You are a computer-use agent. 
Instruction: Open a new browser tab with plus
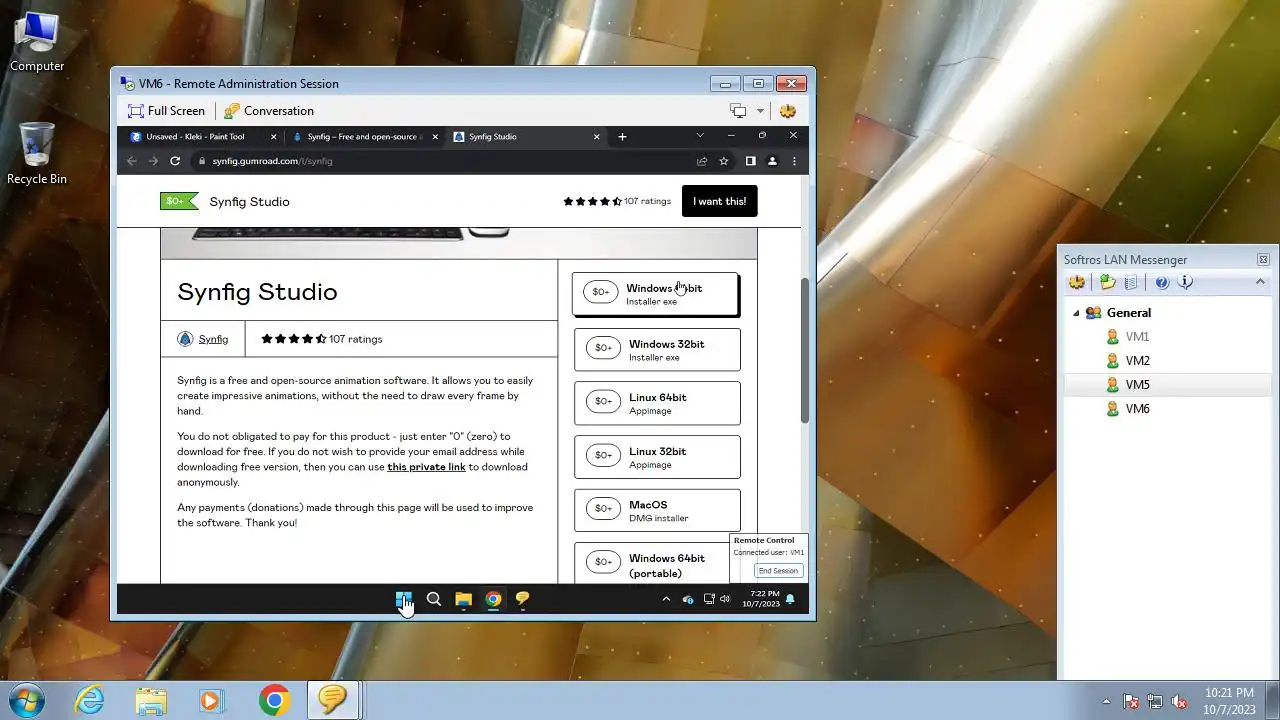pyautogui.click(x=622, y=137)
